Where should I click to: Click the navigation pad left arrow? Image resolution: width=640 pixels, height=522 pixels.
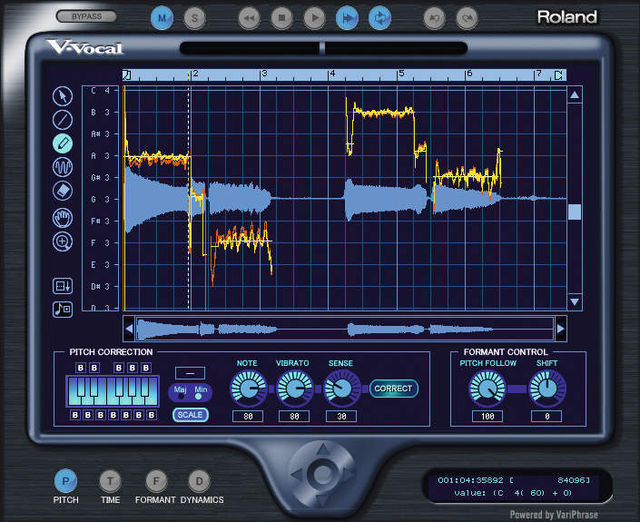[297, 474]
